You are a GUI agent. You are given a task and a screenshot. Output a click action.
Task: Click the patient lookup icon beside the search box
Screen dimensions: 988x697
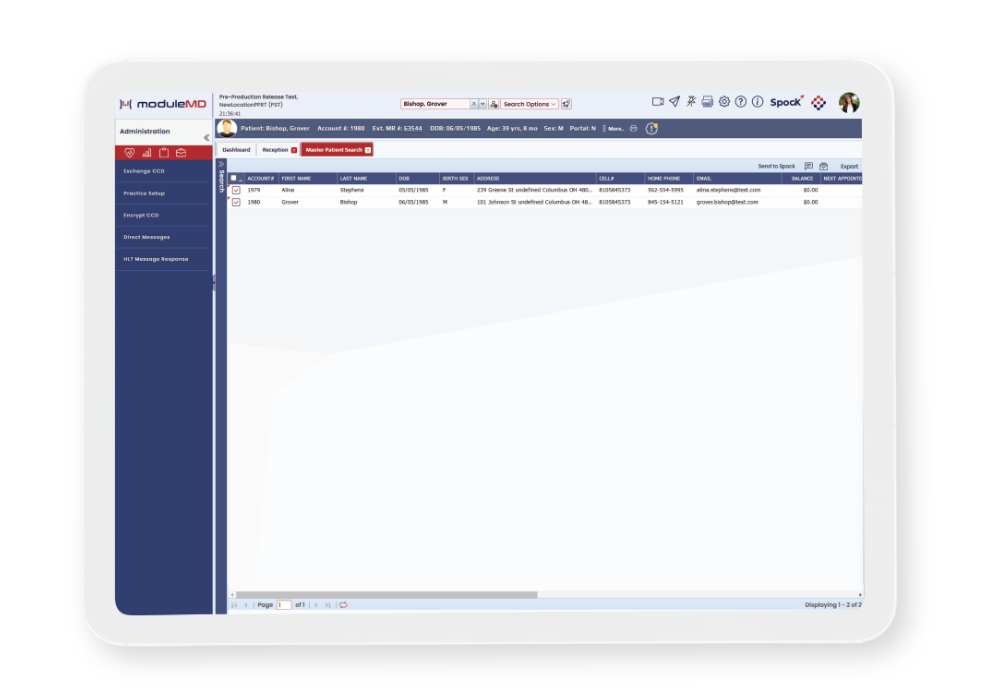[494, 103]
